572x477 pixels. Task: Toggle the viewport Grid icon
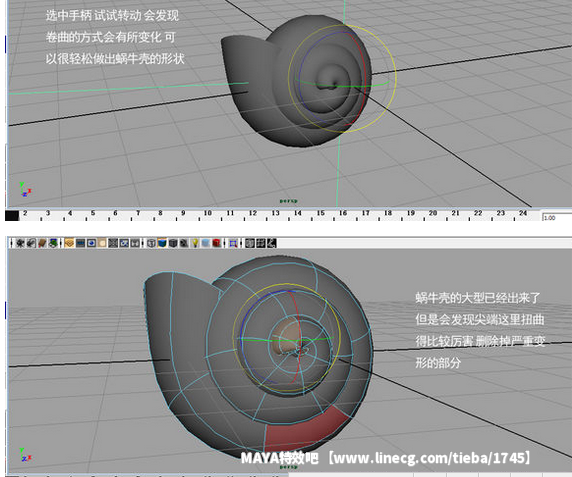(x=69, y=243)
